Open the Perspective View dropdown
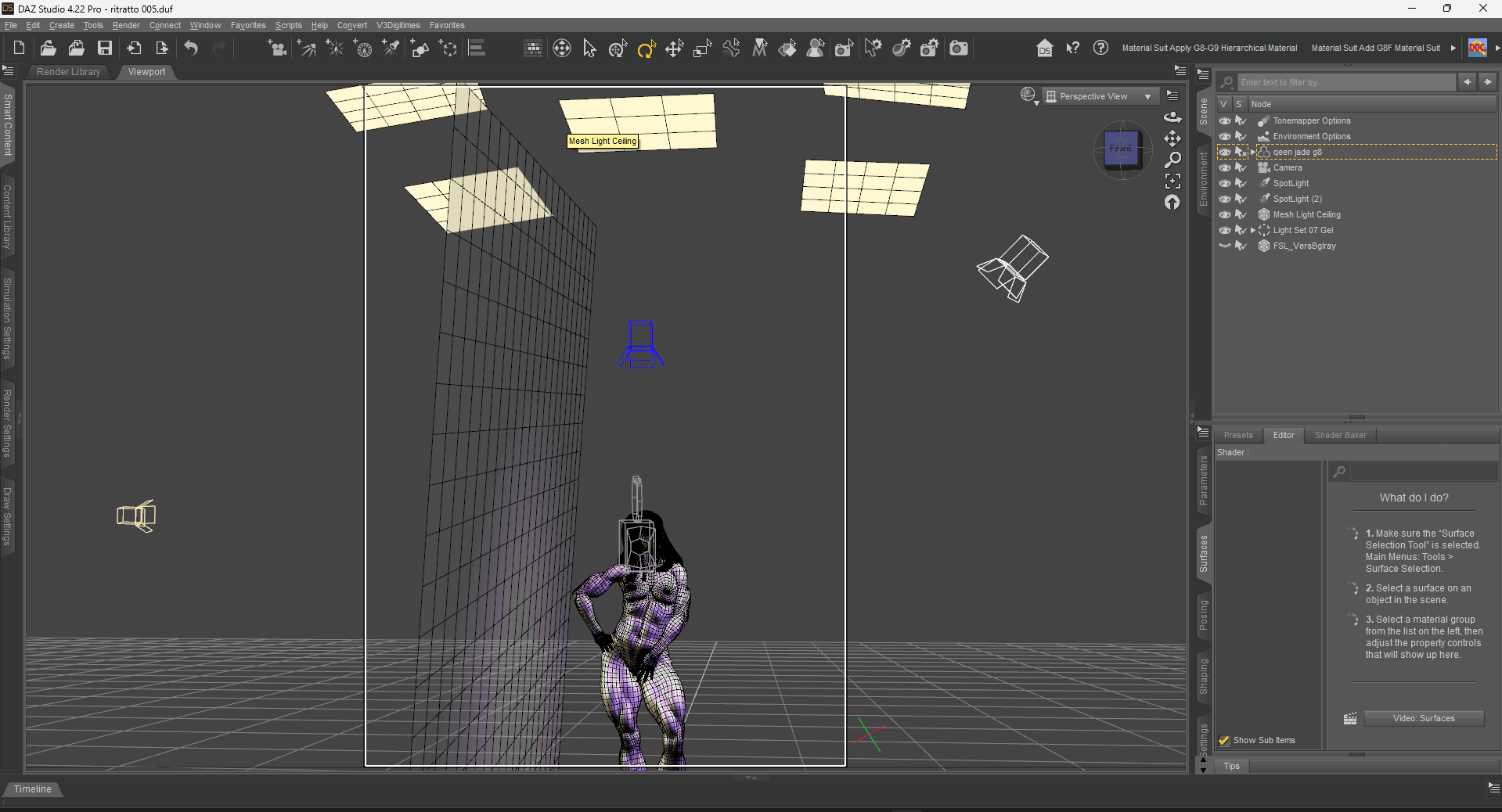 pos(1100,96)
